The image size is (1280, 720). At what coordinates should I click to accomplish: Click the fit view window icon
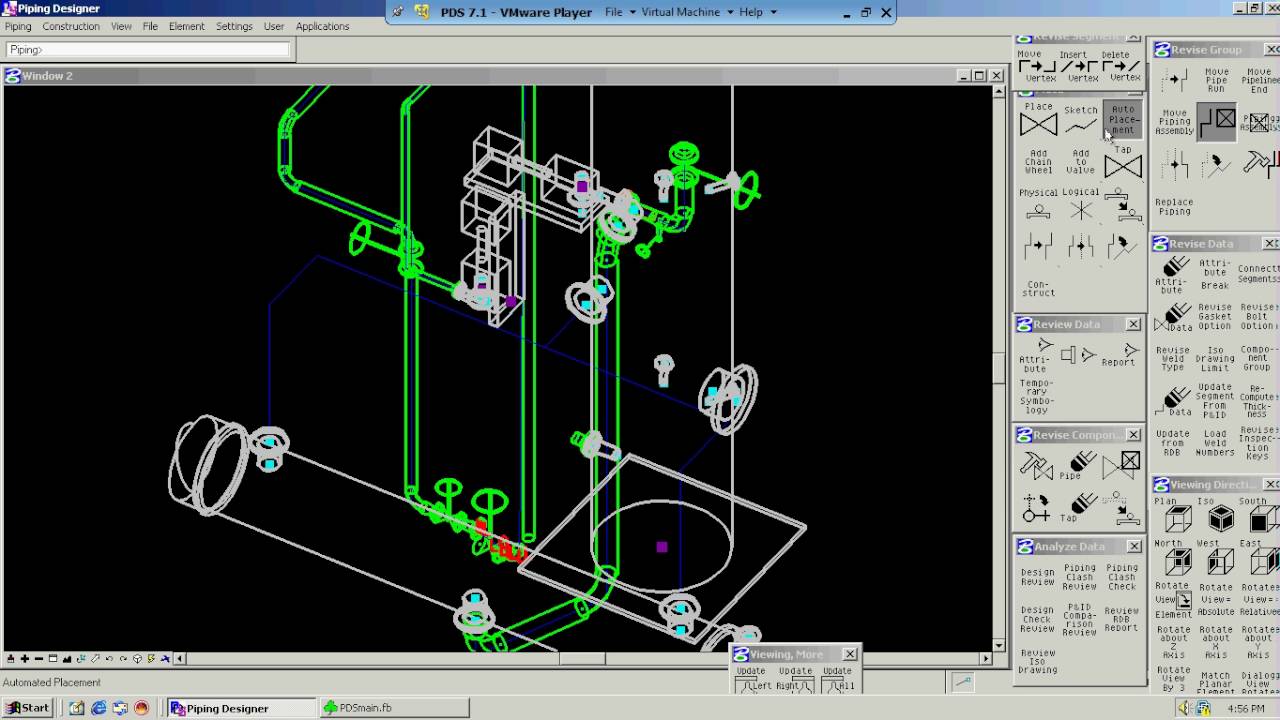coord(53,659)
